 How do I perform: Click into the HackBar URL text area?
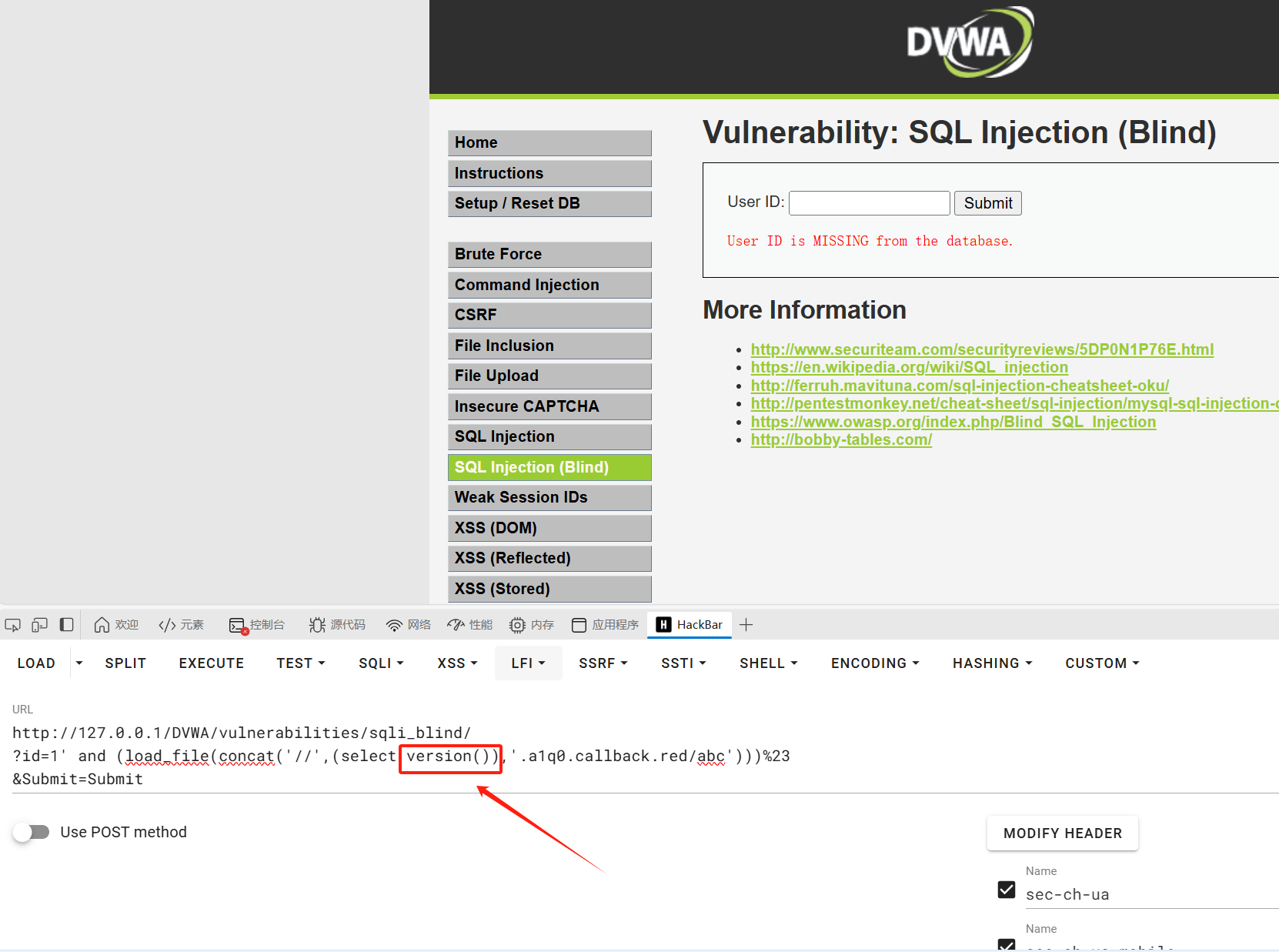click(645, 756)
